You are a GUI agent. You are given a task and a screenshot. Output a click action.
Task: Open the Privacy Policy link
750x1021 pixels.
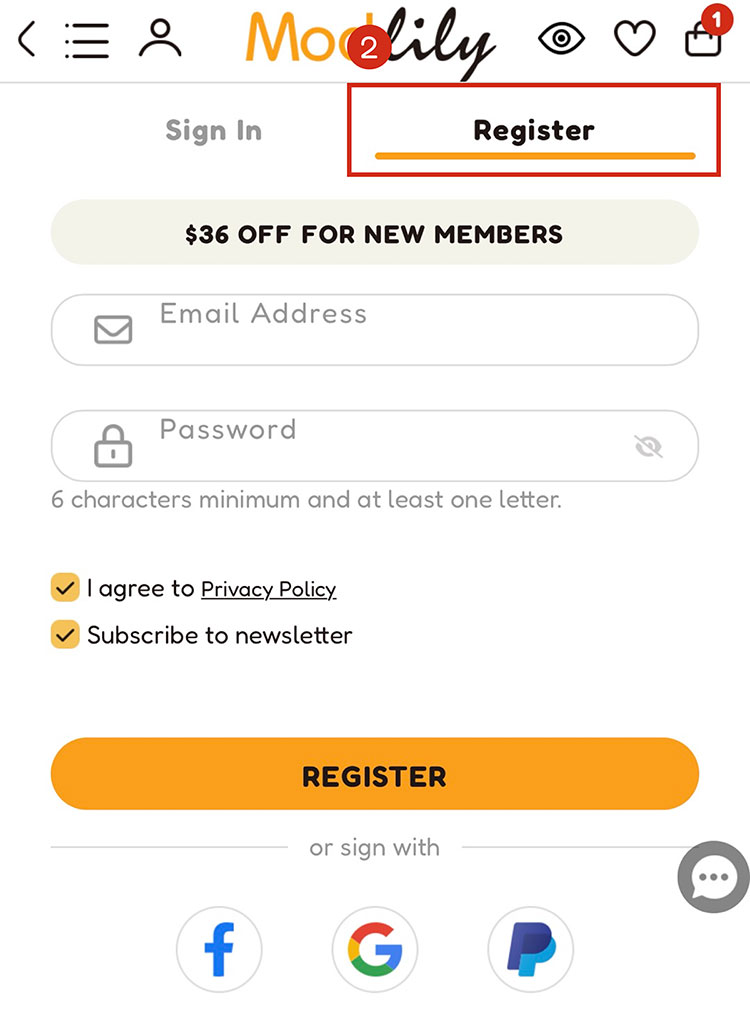pos(268,589)
